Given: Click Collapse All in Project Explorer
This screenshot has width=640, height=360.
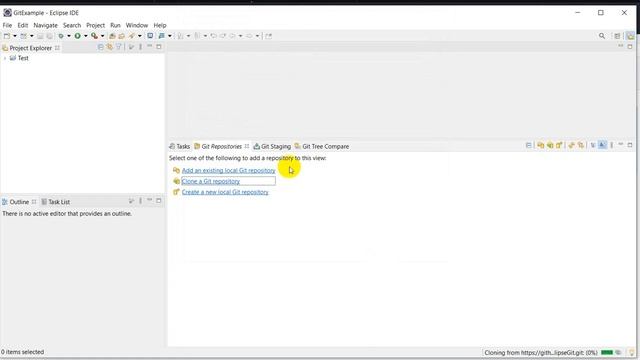Looking at the screenshot, I should pos(100,47).
